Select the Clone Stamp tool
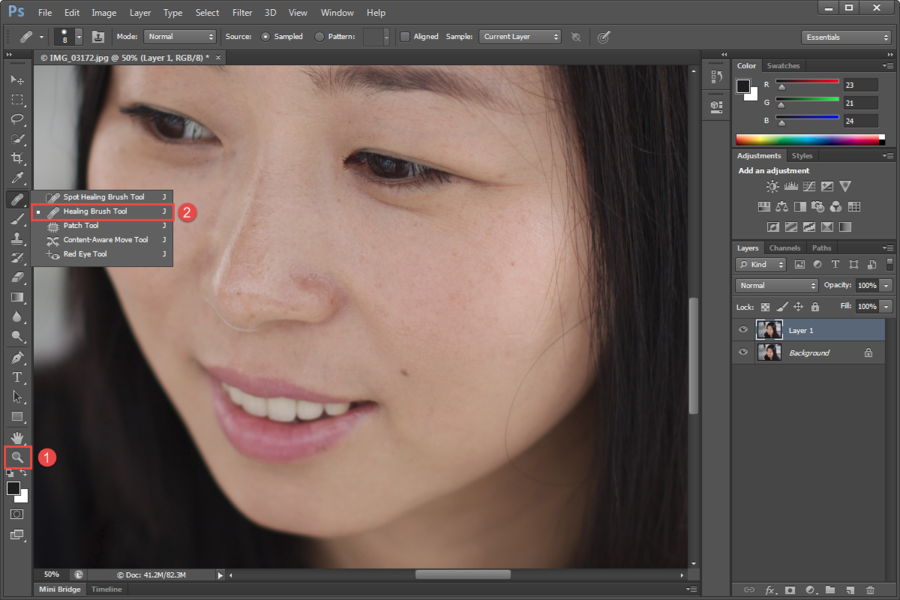The image size is (900, 600). (x=17, y=238)
